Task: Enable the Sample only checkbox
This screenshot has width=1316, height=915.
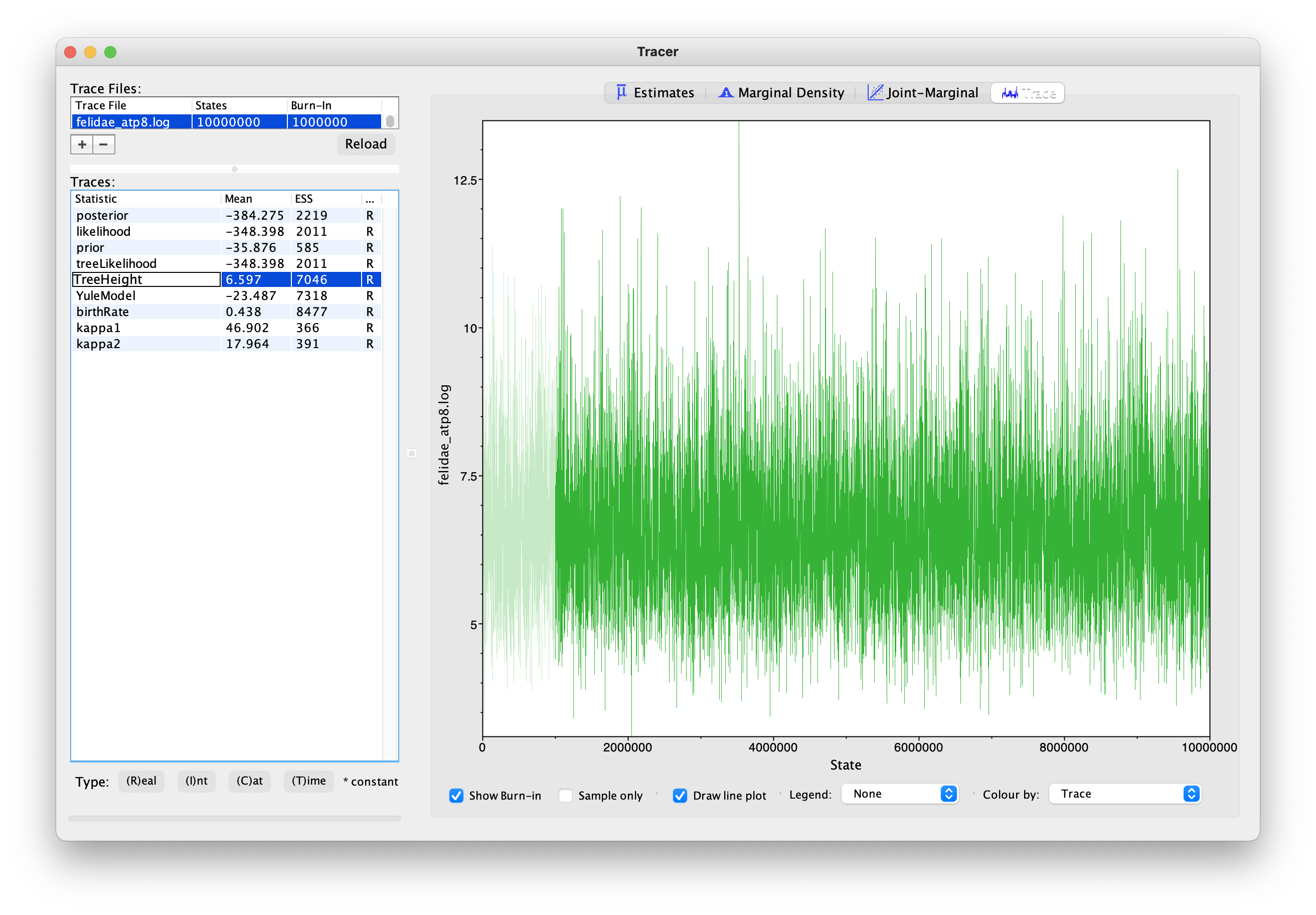Action: [x=566, y=795]
